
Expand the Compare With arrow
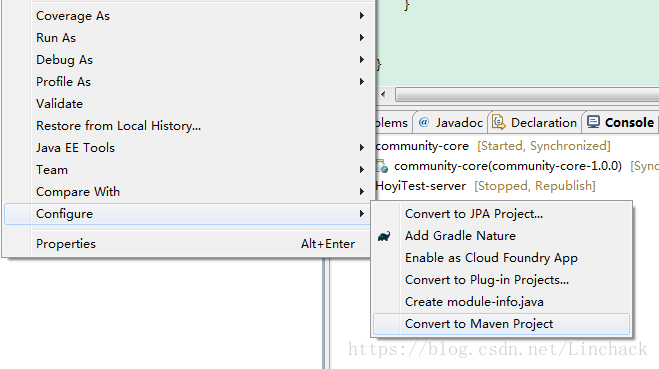(x=361, y=192)
